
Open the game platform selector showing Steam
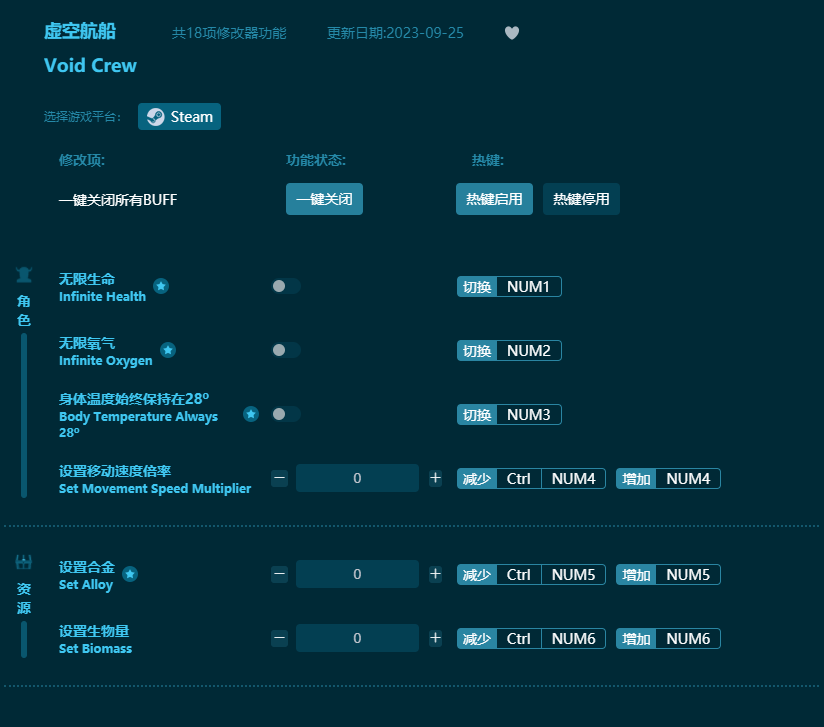(x=179, y=116)
